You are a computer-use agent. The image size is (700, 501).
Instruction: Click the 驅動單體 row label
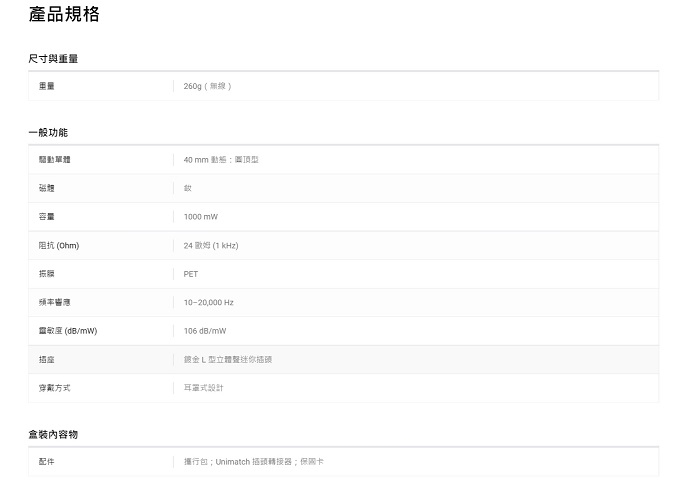(x=55, y=160)
